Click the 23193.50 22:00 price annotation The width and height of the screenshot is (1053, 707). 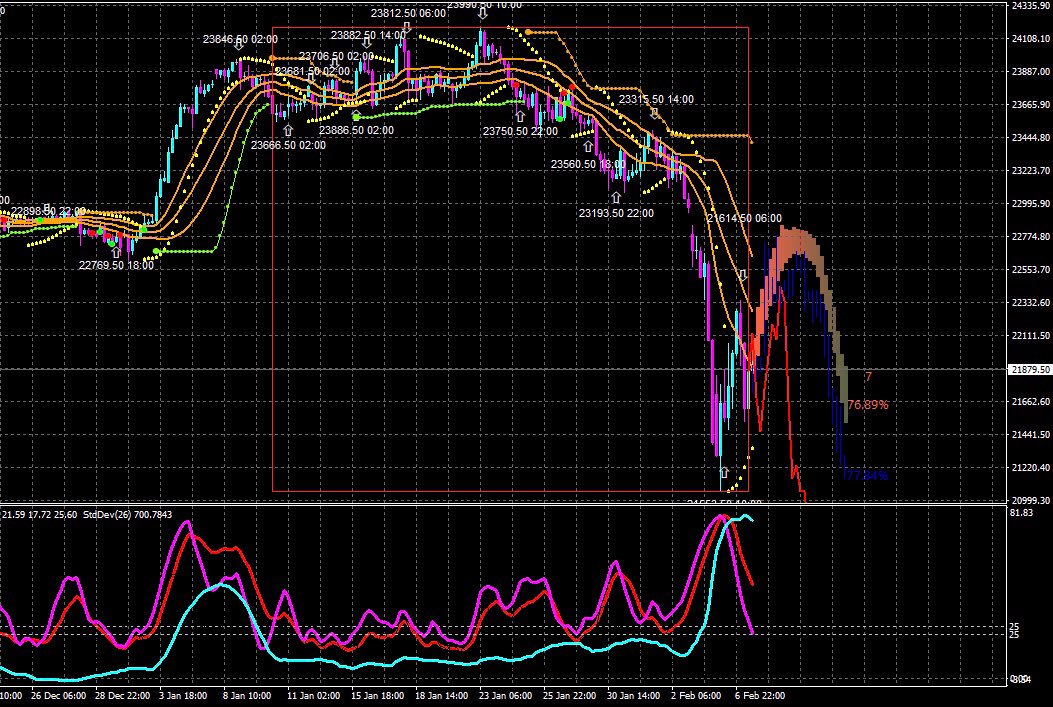pyautogui.click(x=616, y=214)
